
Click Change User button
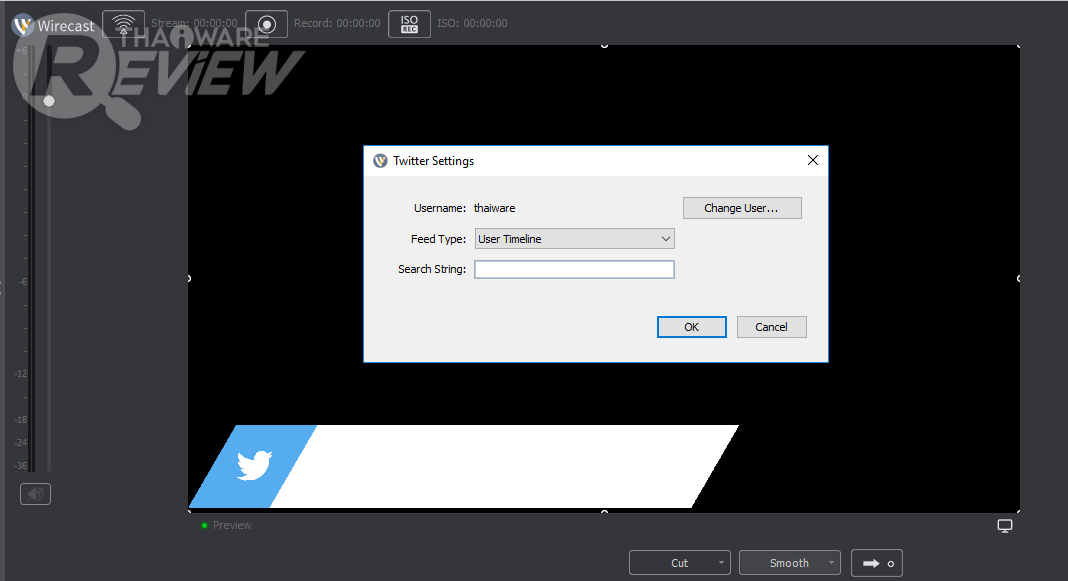tap(742, 208)
